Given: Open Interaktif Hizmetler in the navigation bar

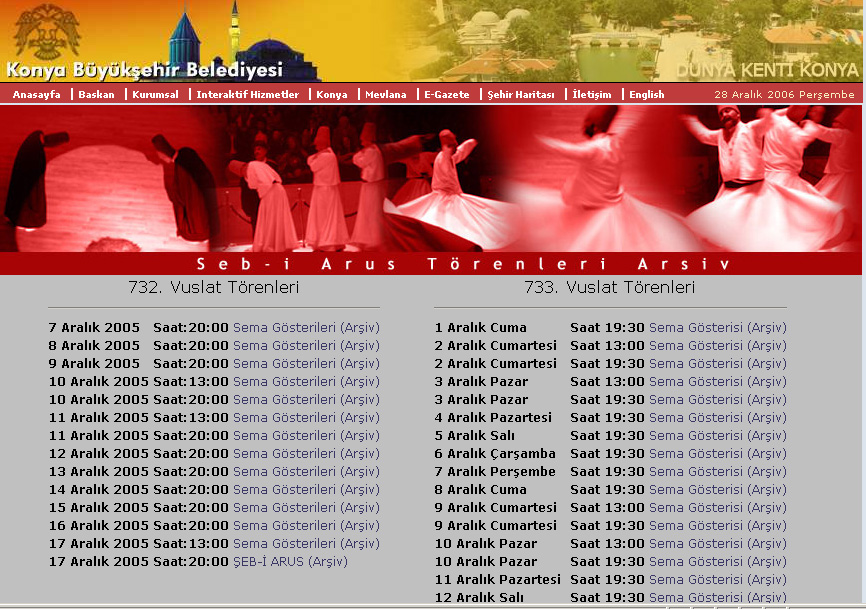Looking at the screenshot, I should click(x=247, y=94).
